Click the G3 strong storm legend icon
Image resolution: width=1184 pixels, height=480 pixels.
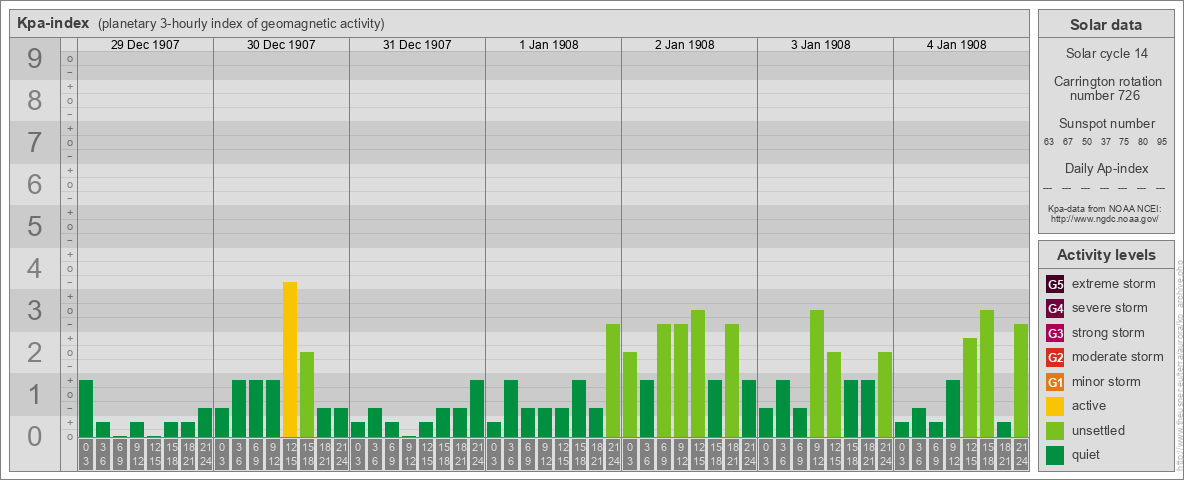pos(1055,333)
